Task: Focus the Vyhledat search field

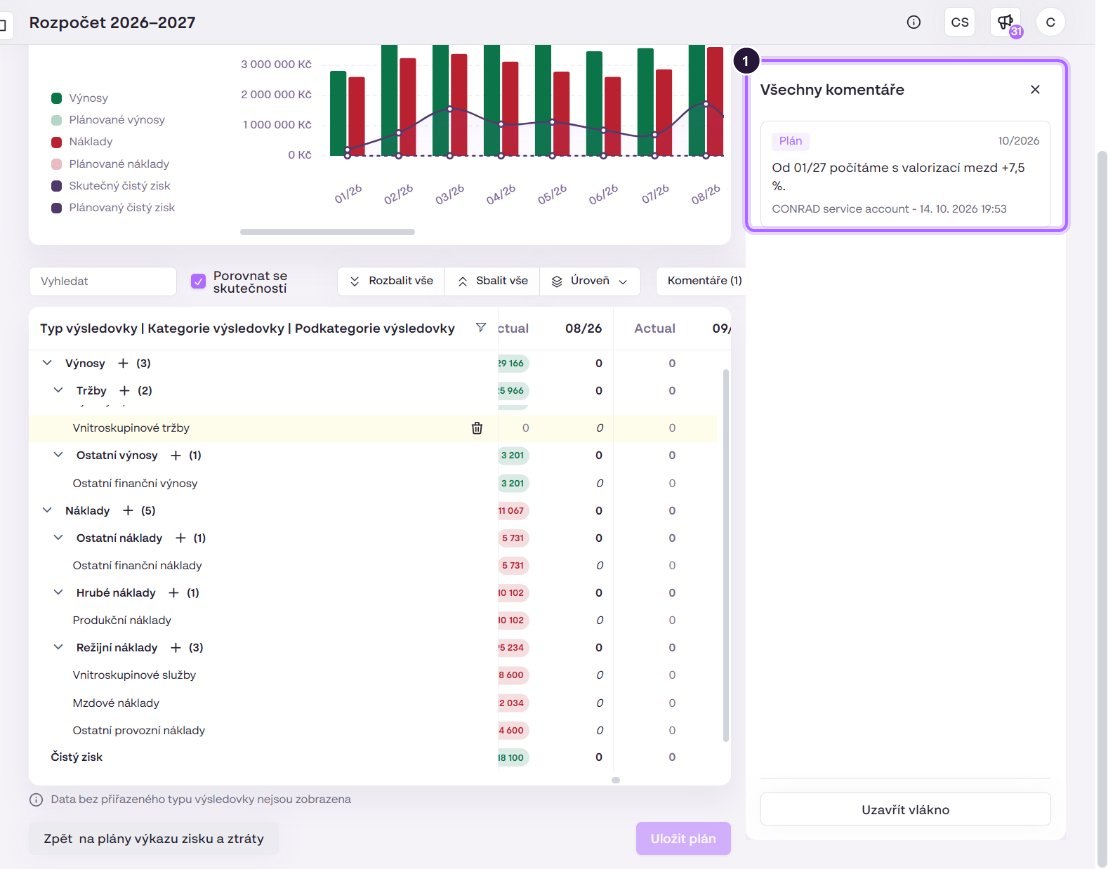Action: point(102,281)
